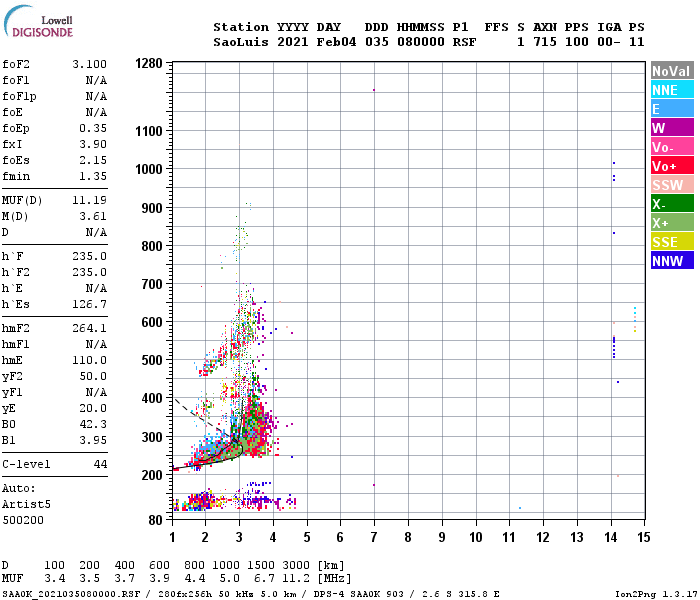This screenshot has height=600, width=700.
Task: Click the MUF(D) value 11.19
Action: (89, 200)
